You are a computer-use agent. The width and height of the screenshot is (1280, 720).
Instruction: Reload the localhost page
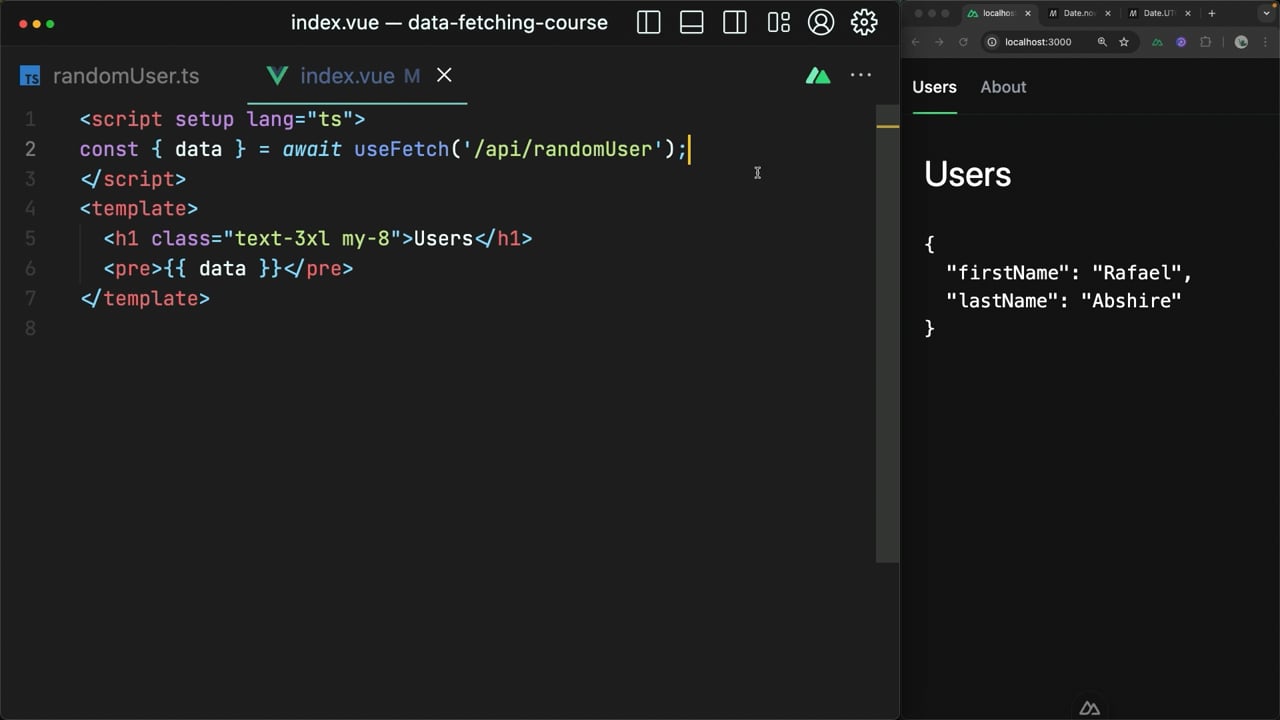click(963, 42)
